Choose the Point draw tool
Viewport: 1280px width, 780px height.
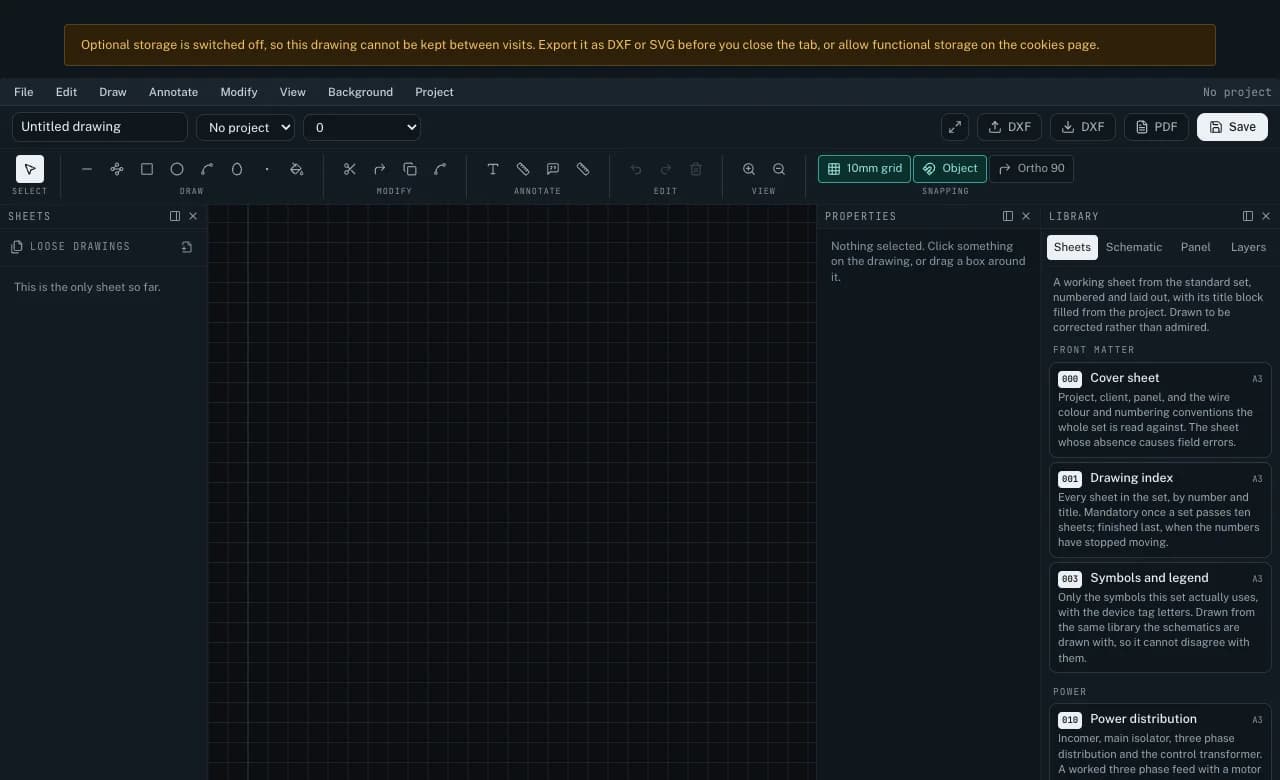tap(267, 169)
